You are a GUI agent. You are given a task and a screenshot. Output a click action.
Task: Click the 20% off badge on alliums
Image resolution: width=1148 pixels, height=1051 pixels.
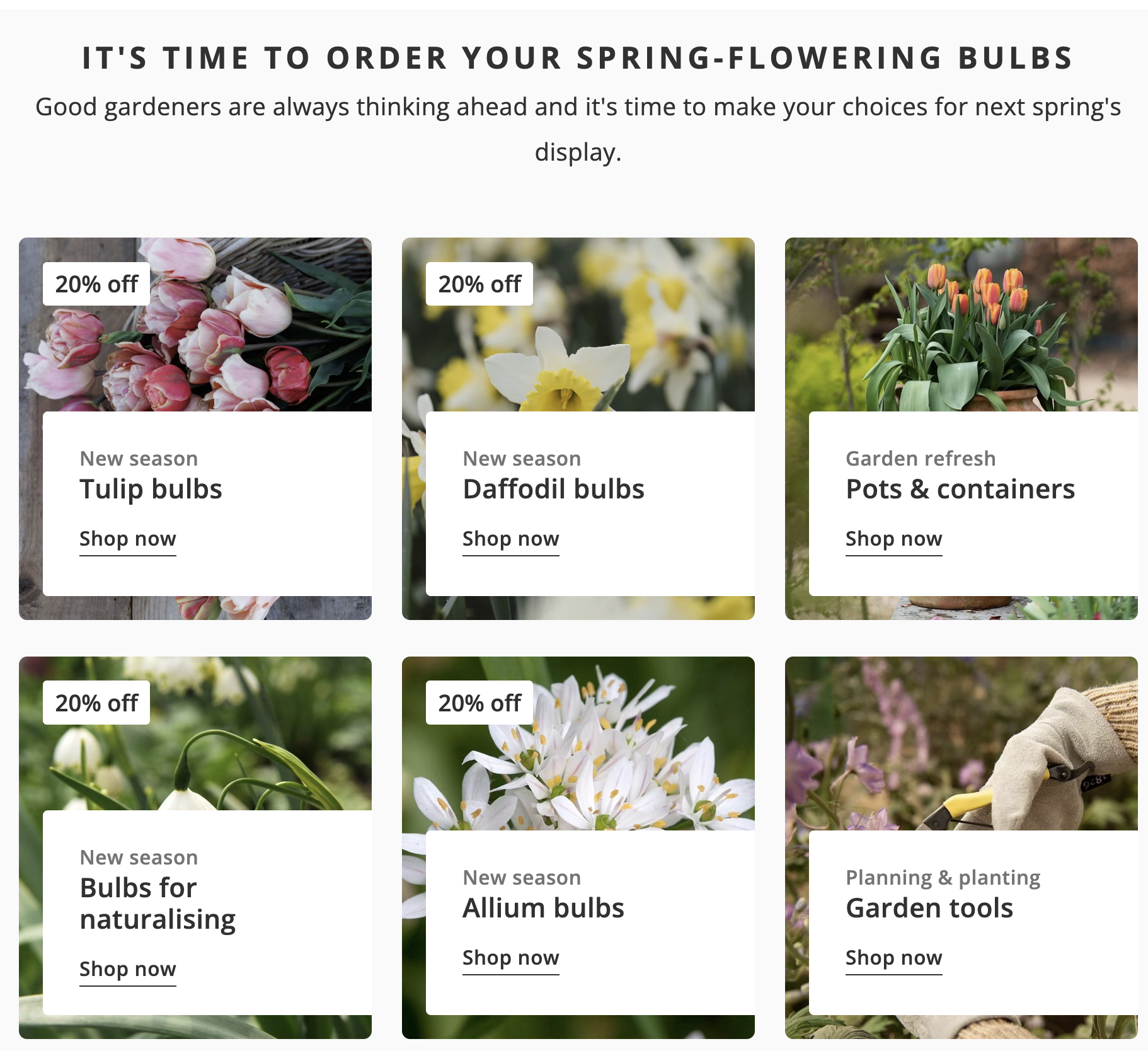pos(479,703)
